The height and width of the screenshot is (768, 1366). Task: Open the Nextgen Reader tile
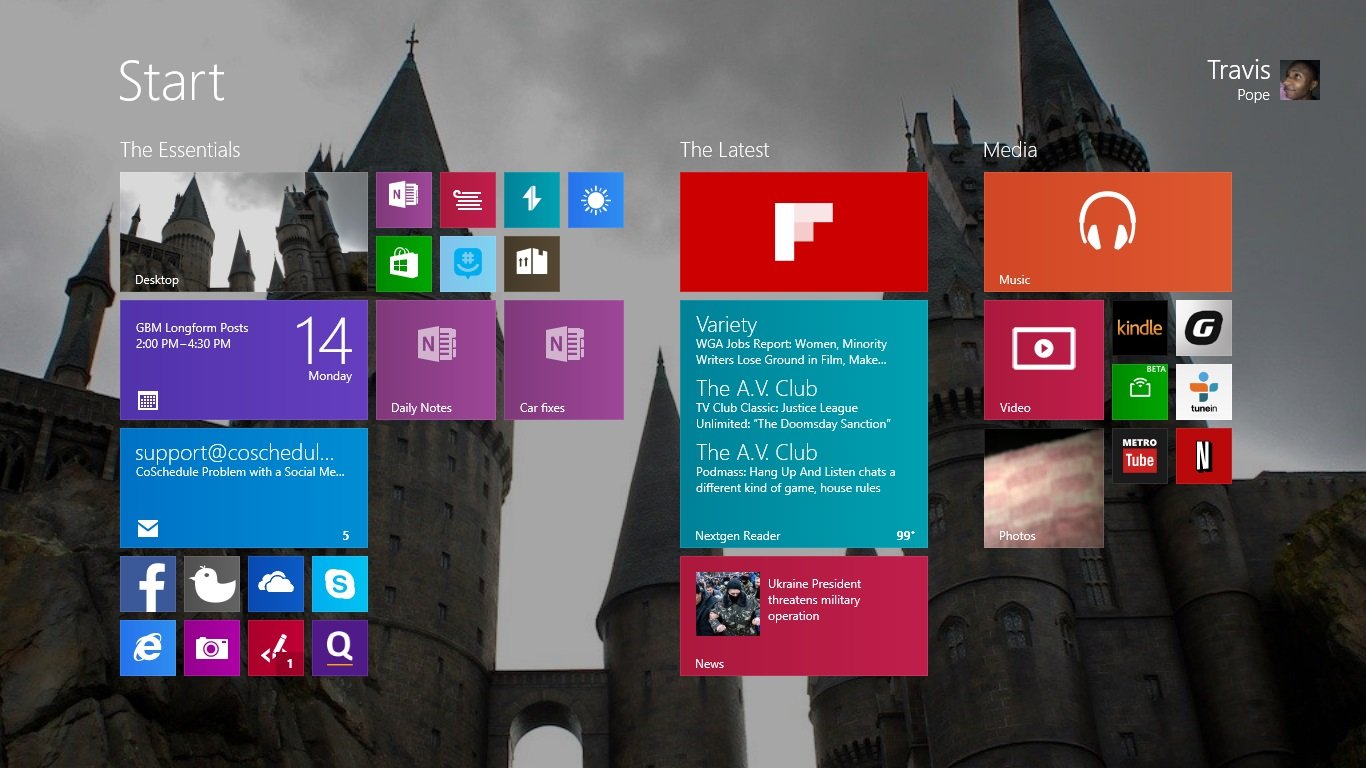coord(804,424)
